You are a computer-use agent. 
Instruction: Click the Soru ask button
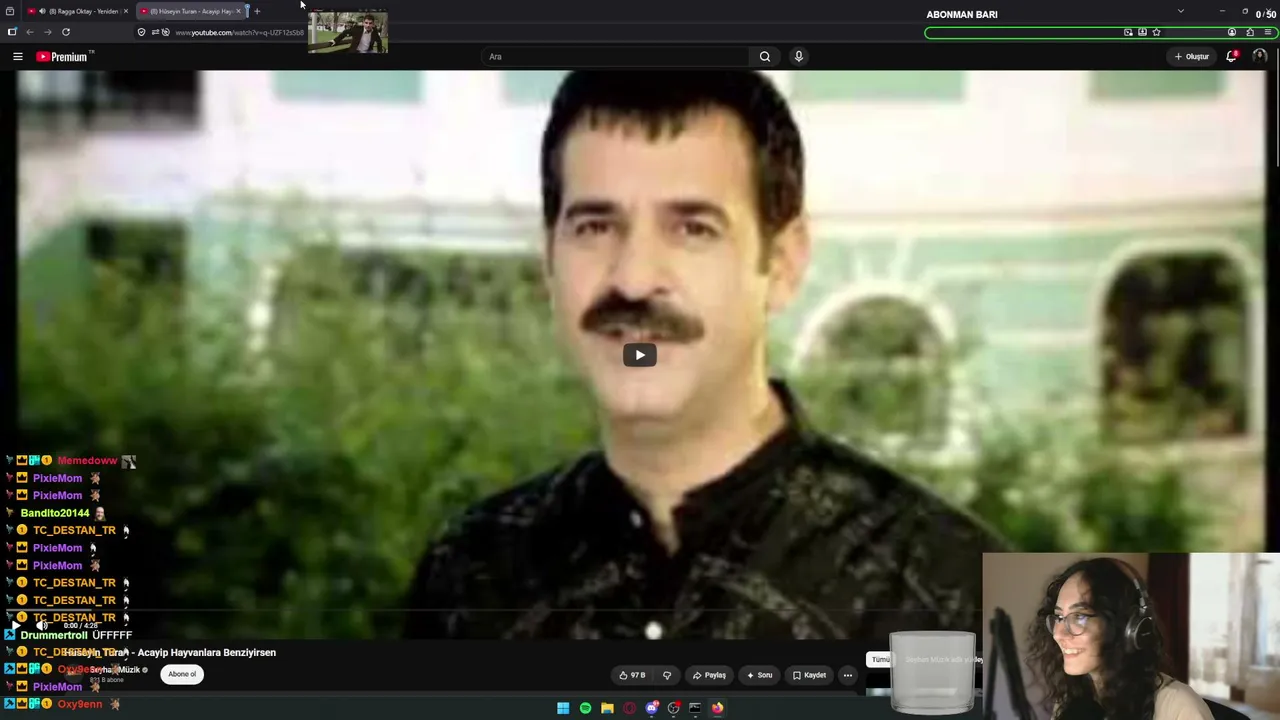tap(759, 675)
